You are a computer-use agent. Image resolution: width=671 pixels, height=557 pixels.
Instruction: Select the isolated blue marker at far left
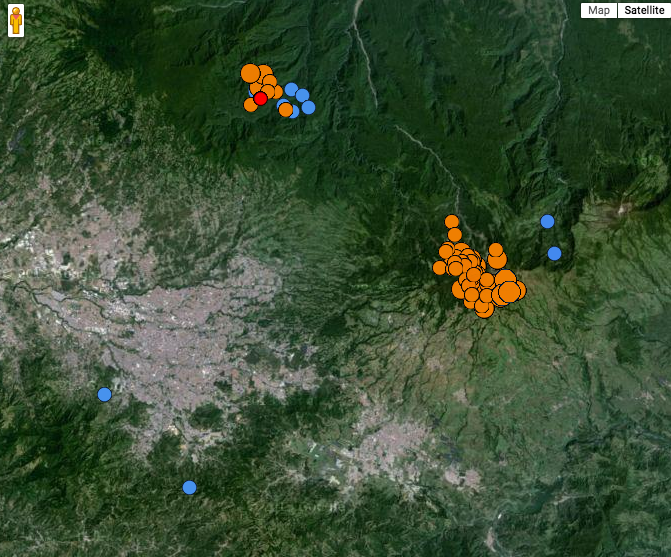[x=104, y=394]
